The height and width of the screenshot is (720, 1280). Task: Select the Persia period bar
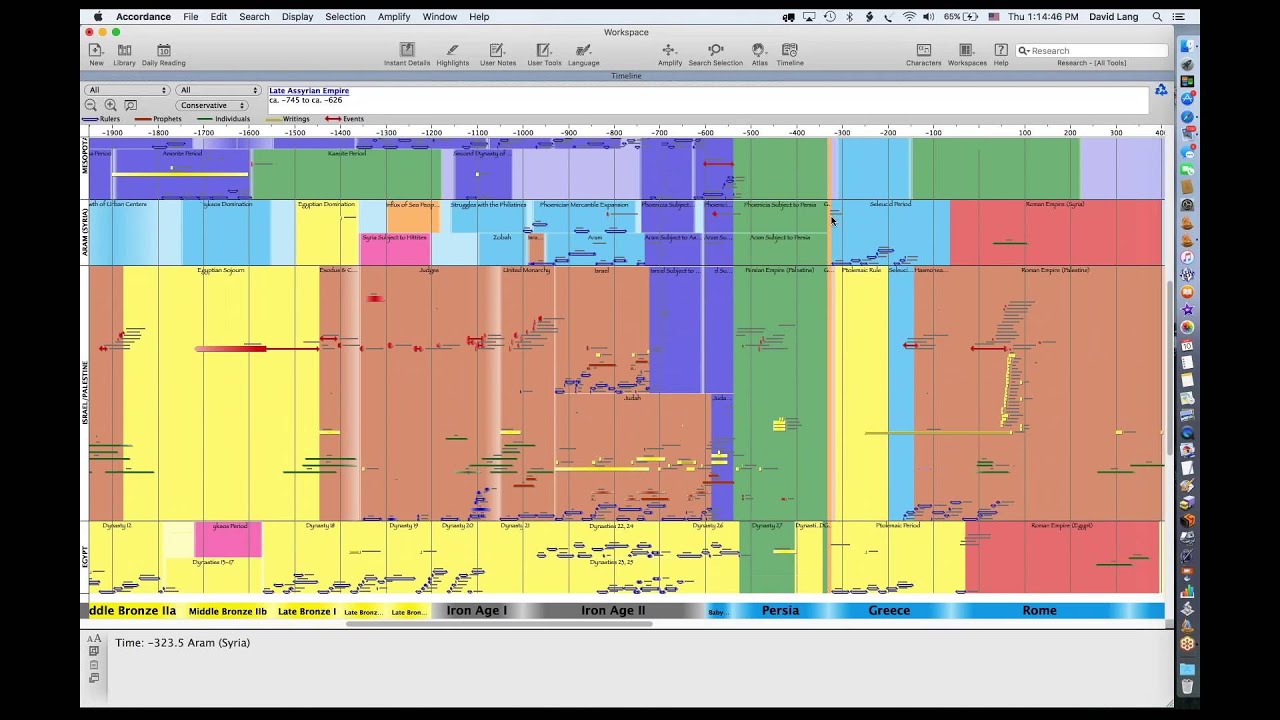tap(780, 610)
